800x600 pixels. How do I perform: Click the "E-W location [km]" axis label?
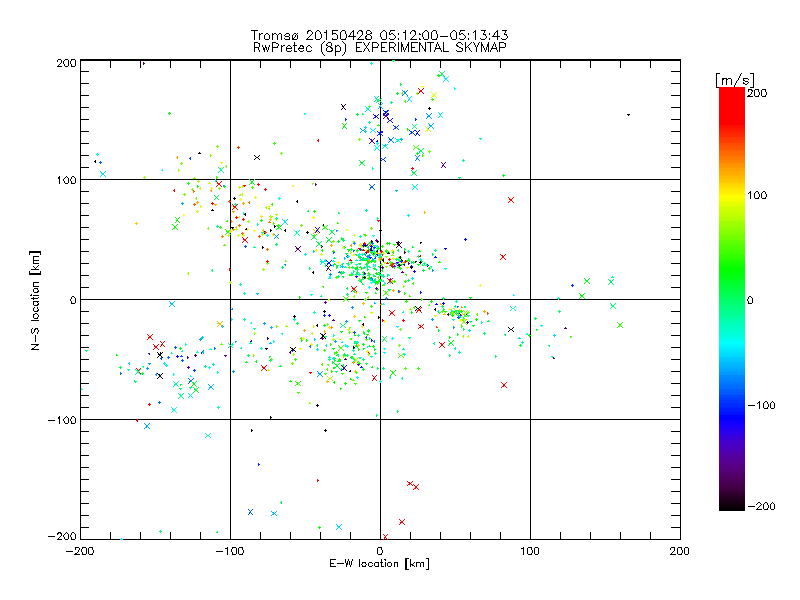380,563
